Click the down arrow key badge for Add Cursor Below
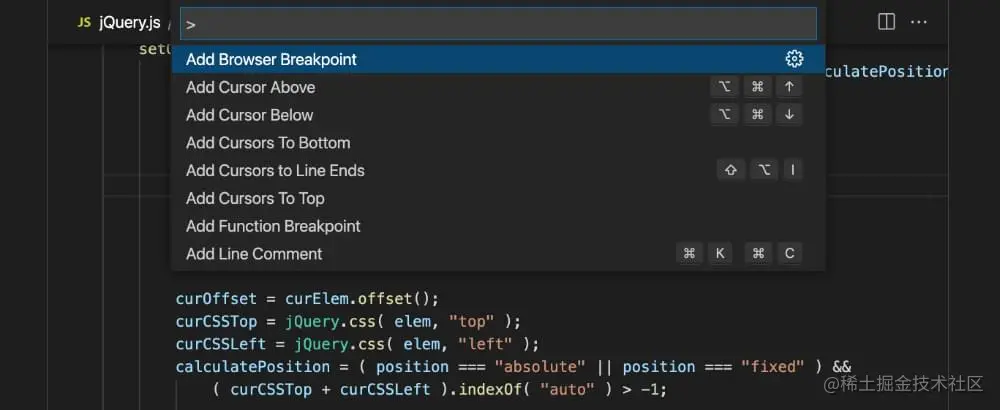The width and height of the screenshot is (1000, 410). [789, 115]
